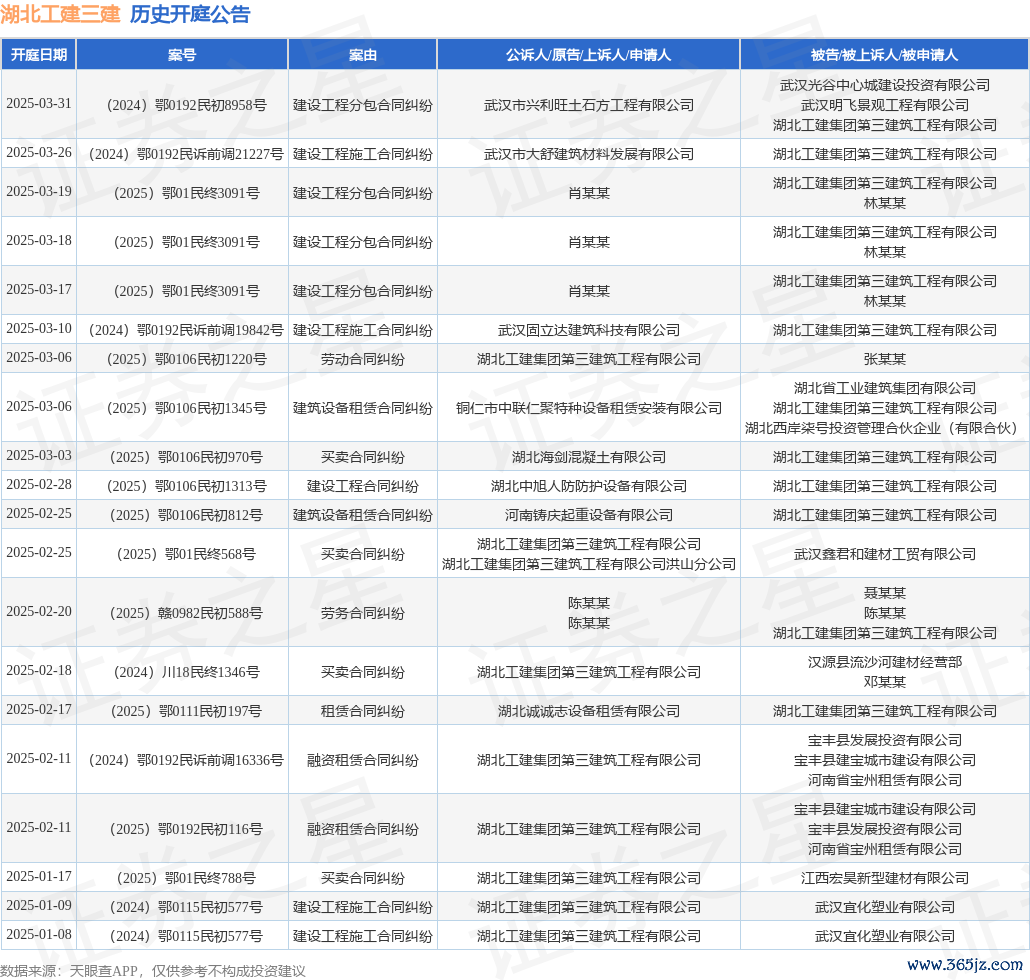Click plaintiff 湖北工建集团第三建筑工程有限公司洪山分公司
Viewport: 1030px width, 980px height.
click(x=589, y=564)
